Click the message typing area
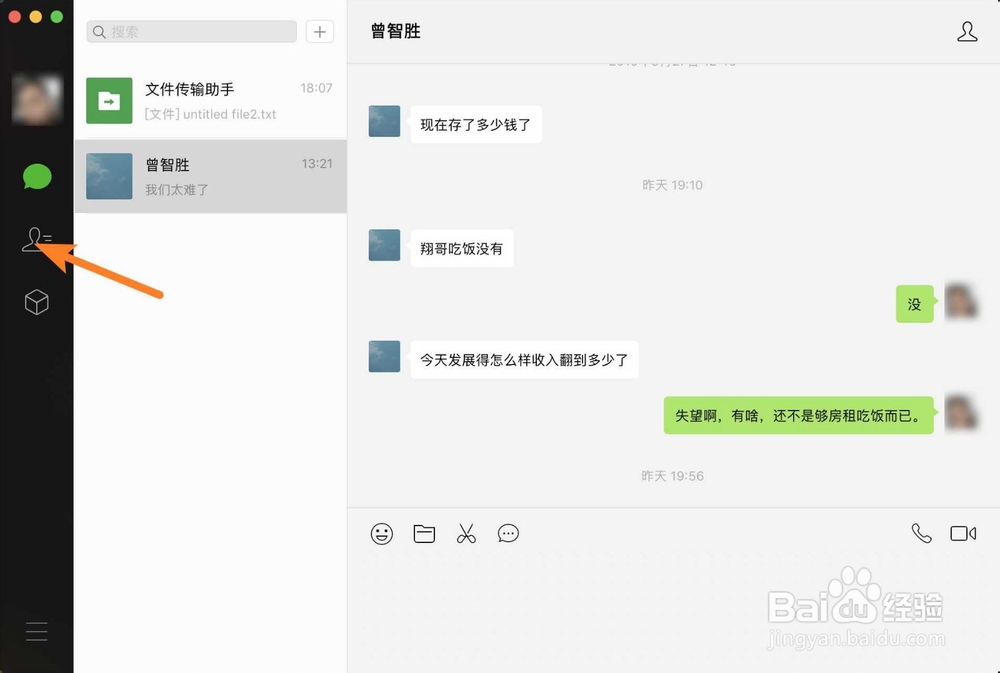The image size is (1000, 673). [670, 600]
